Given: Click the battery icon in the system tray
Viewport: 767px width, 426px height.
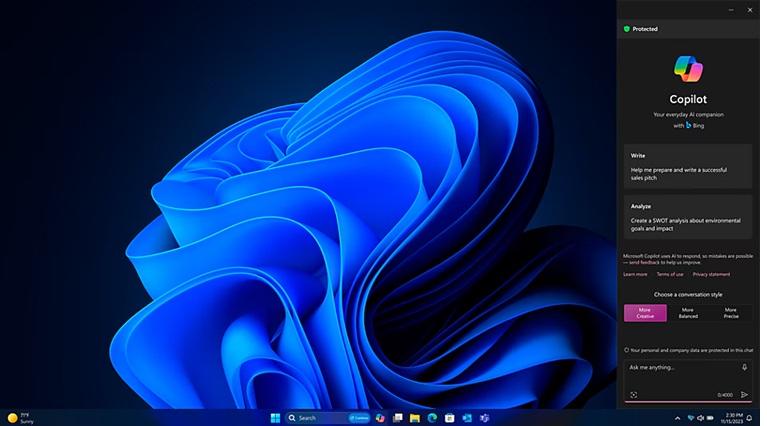Looking at the screenshot, I should (710, 418).
